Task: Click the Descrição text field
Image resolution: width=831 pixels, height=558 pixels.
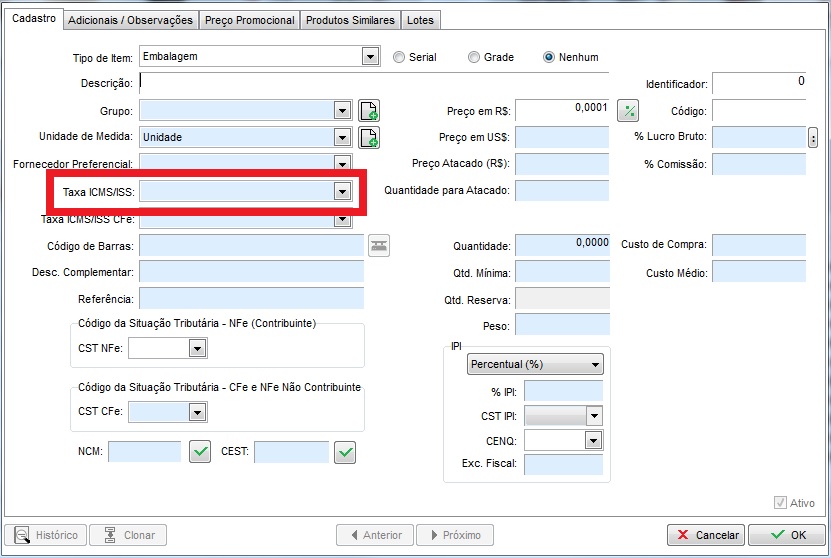Action: 373,83
